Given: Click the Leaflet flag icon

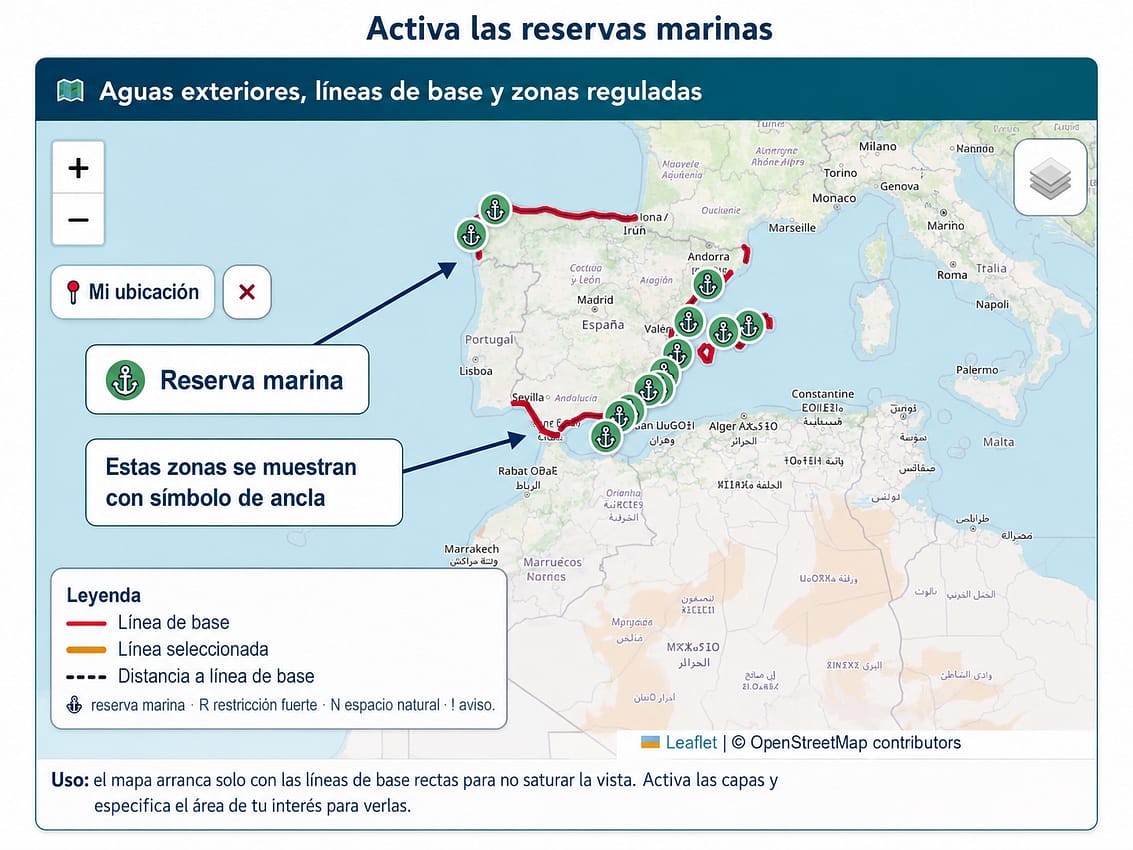Looking at the screenshot, I should [650, 742].
